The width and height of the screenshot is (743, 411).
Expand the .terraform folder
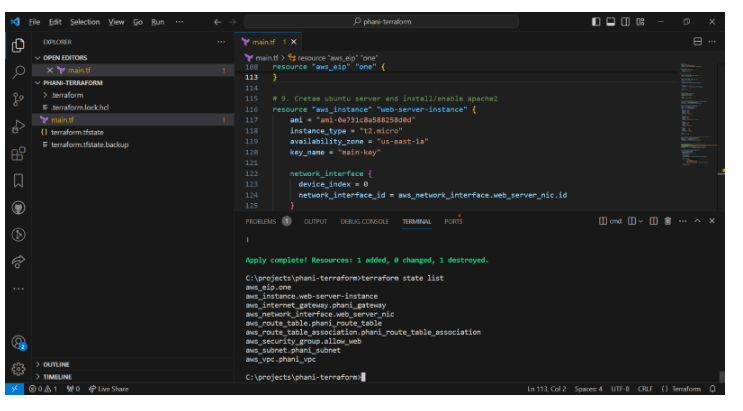(68, 95)
